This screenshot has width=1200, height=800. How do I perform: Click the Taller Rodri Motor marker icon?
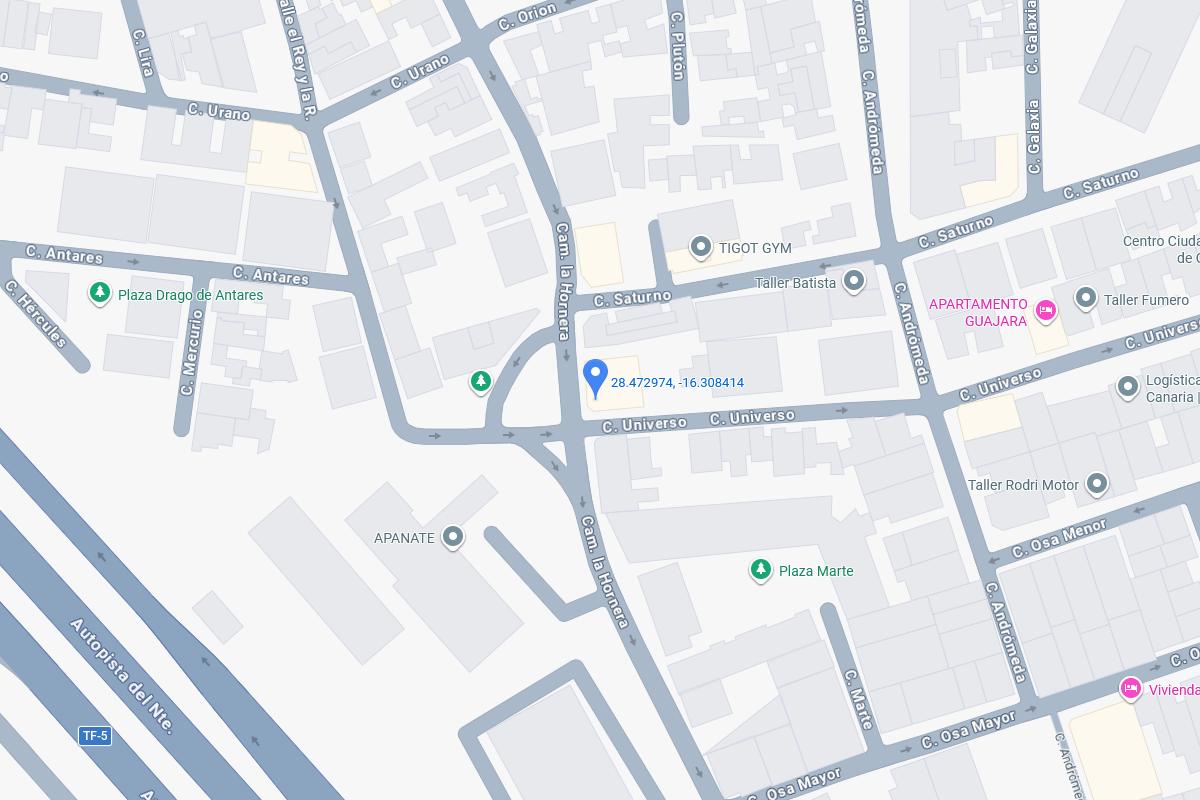(1097, 485)
